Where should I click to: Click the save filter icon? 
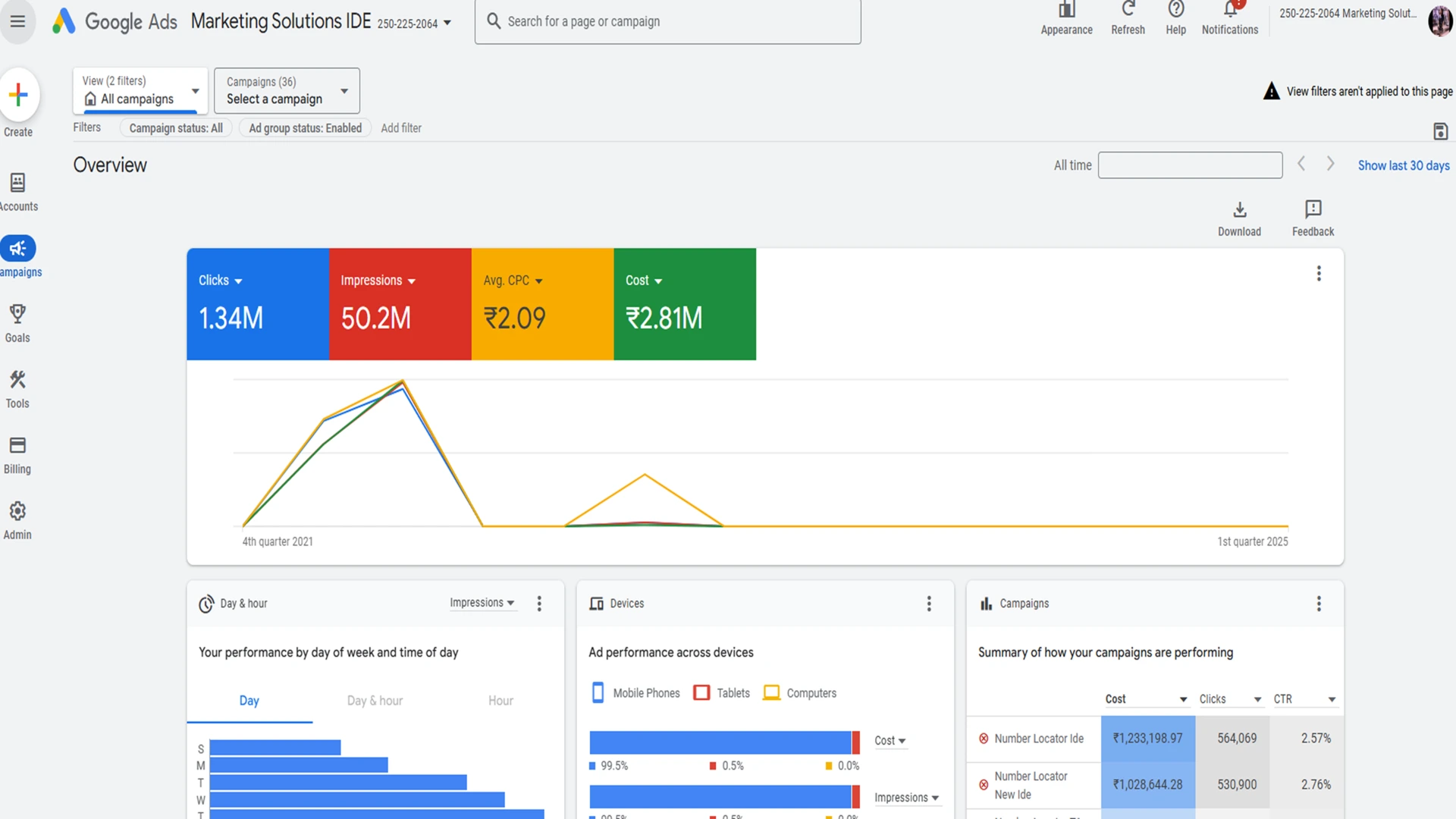click(x=1440, y=131)
